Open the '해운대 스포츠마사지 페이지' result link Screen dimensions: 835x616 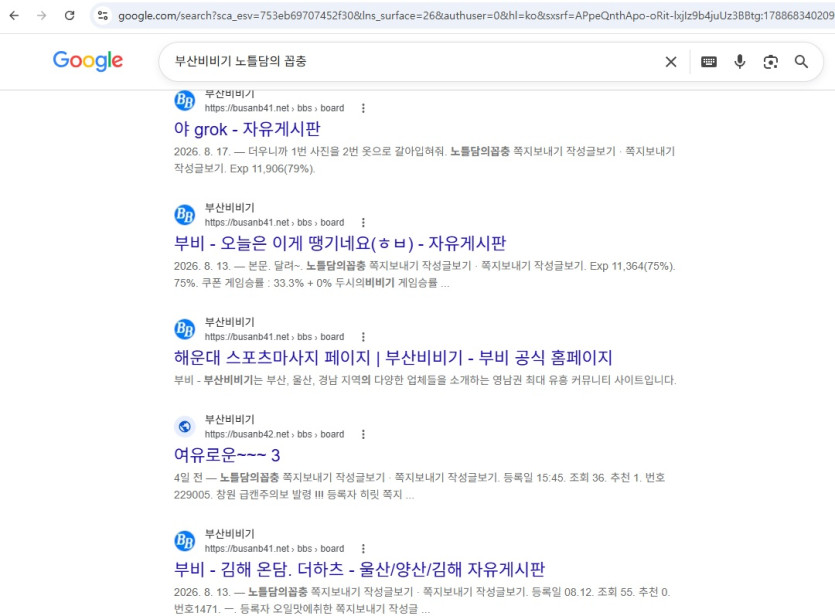[x=393, y=358]
